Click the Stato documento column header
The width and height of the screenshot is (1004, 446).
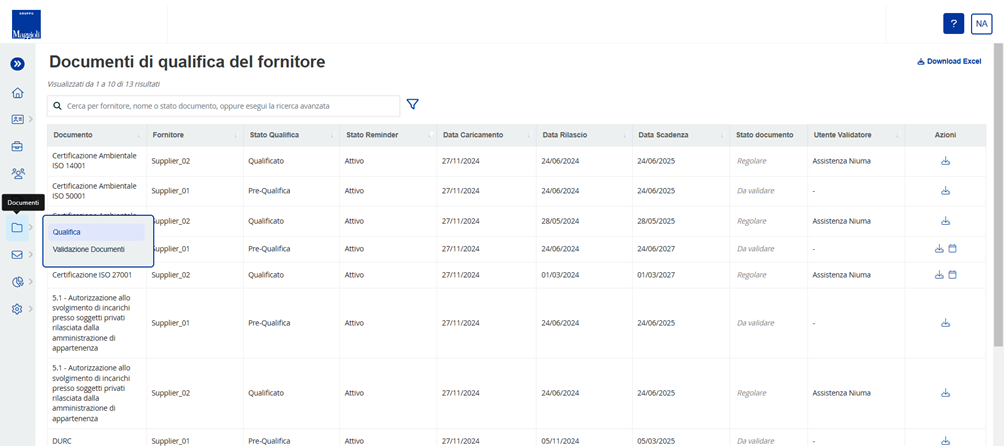768,135
